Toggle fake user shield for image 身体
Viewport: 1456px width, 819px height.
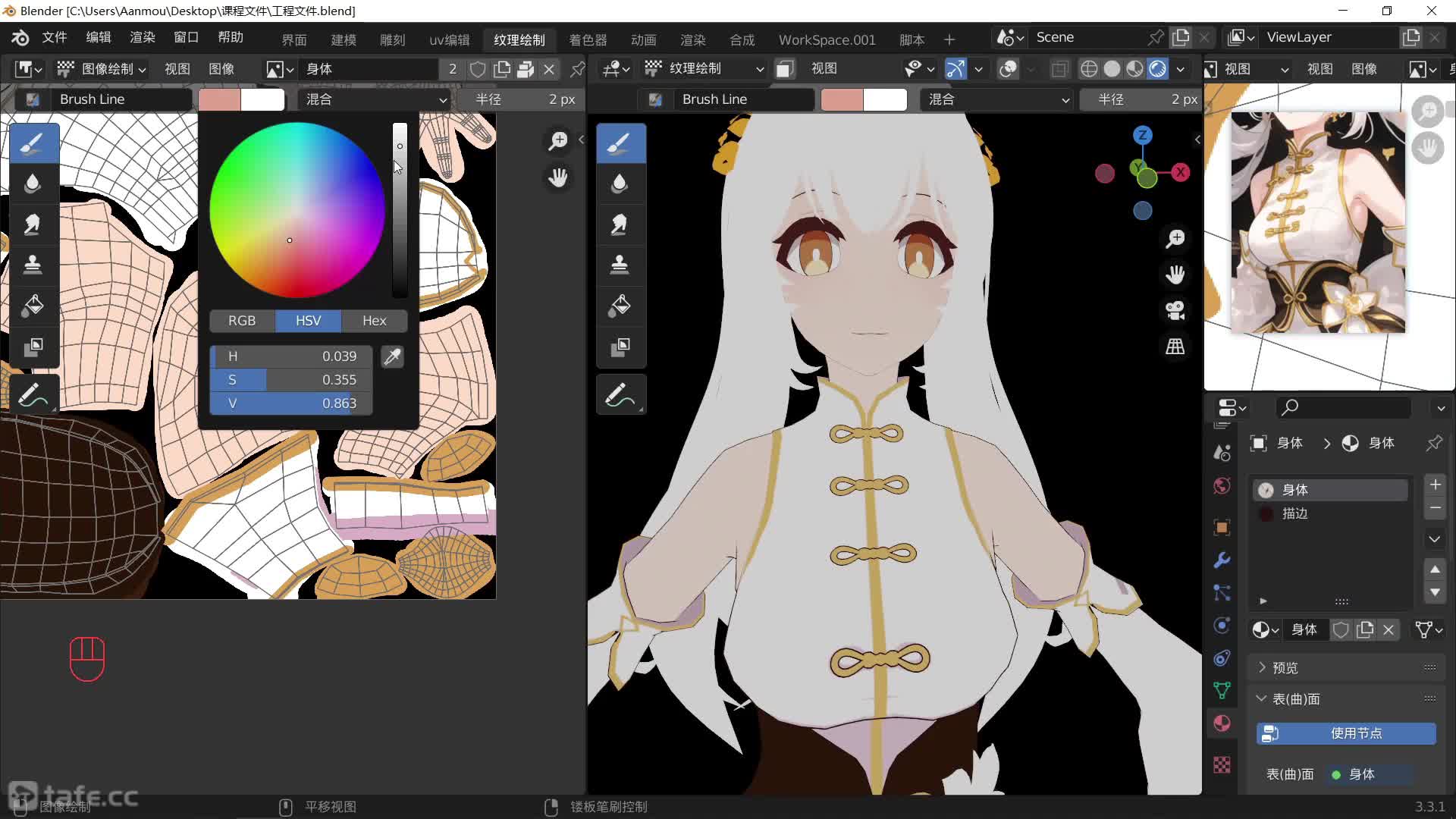coord(478,69)
